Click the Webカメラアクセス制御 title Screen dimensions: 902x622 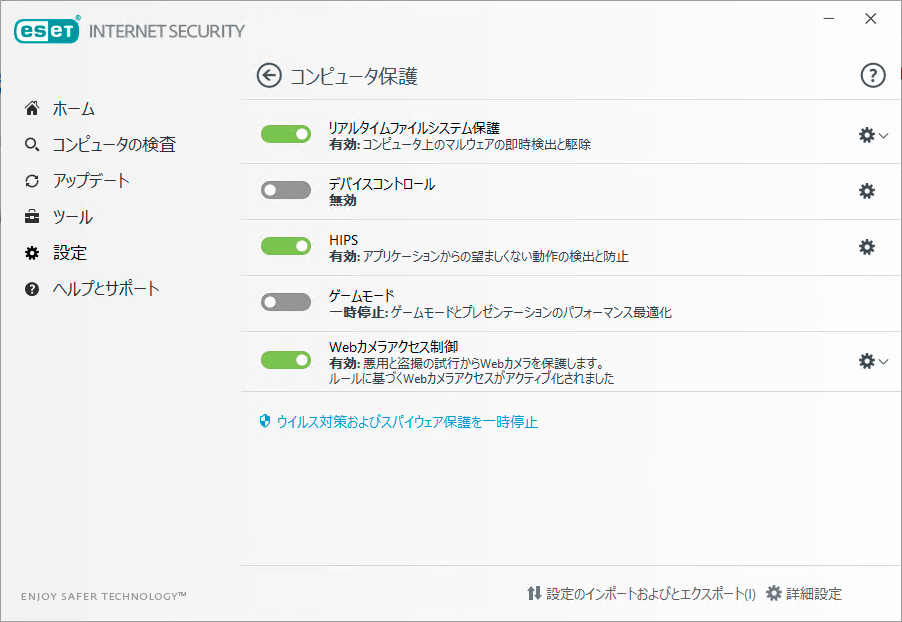click(393, 347)
